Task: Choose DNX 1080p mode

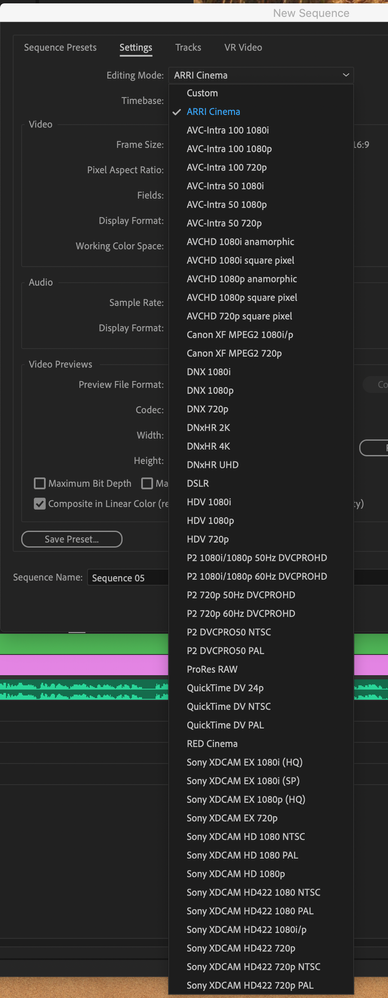Action: (261, 390)
